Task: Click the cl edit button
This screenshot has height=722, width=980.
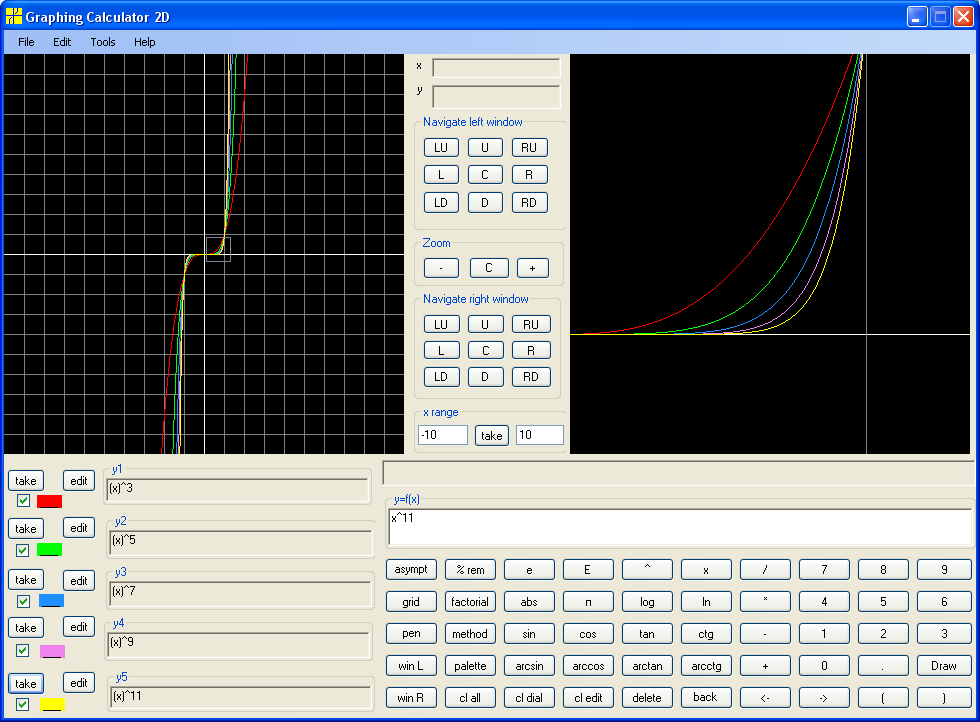Action: 588,698
